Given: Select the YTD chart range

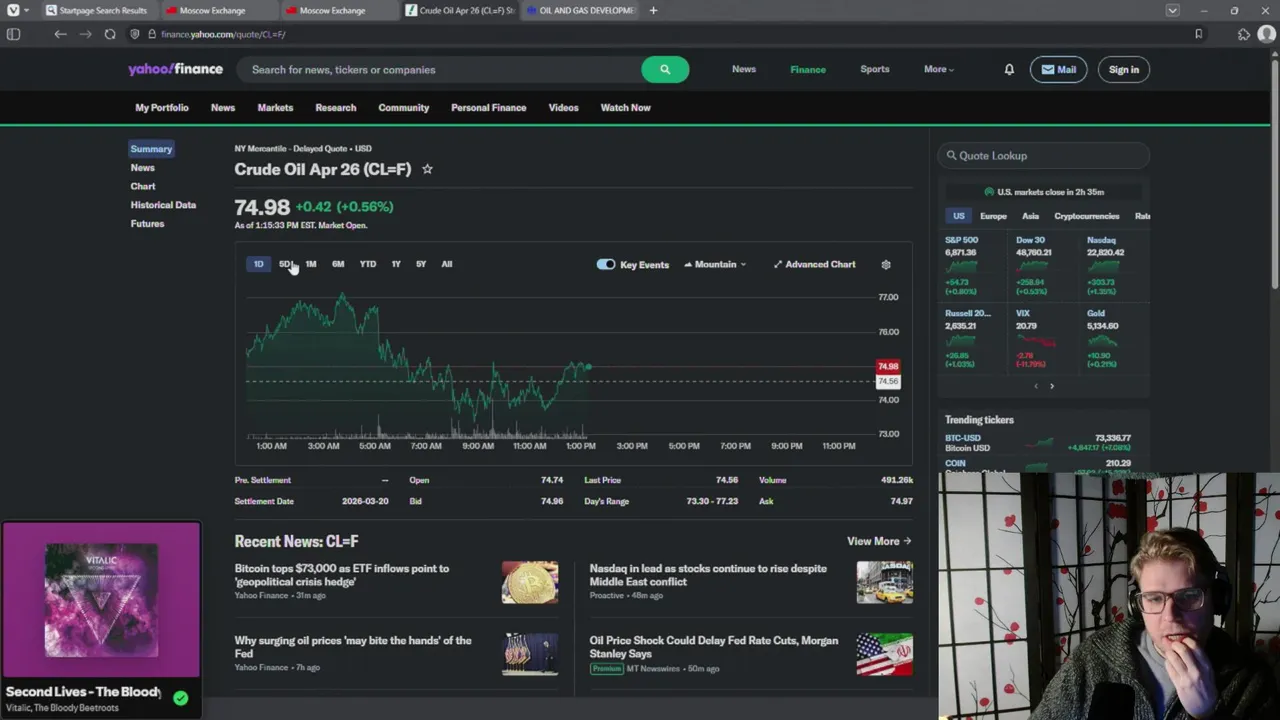Looking at the screenshot, I should click(368, 264).
